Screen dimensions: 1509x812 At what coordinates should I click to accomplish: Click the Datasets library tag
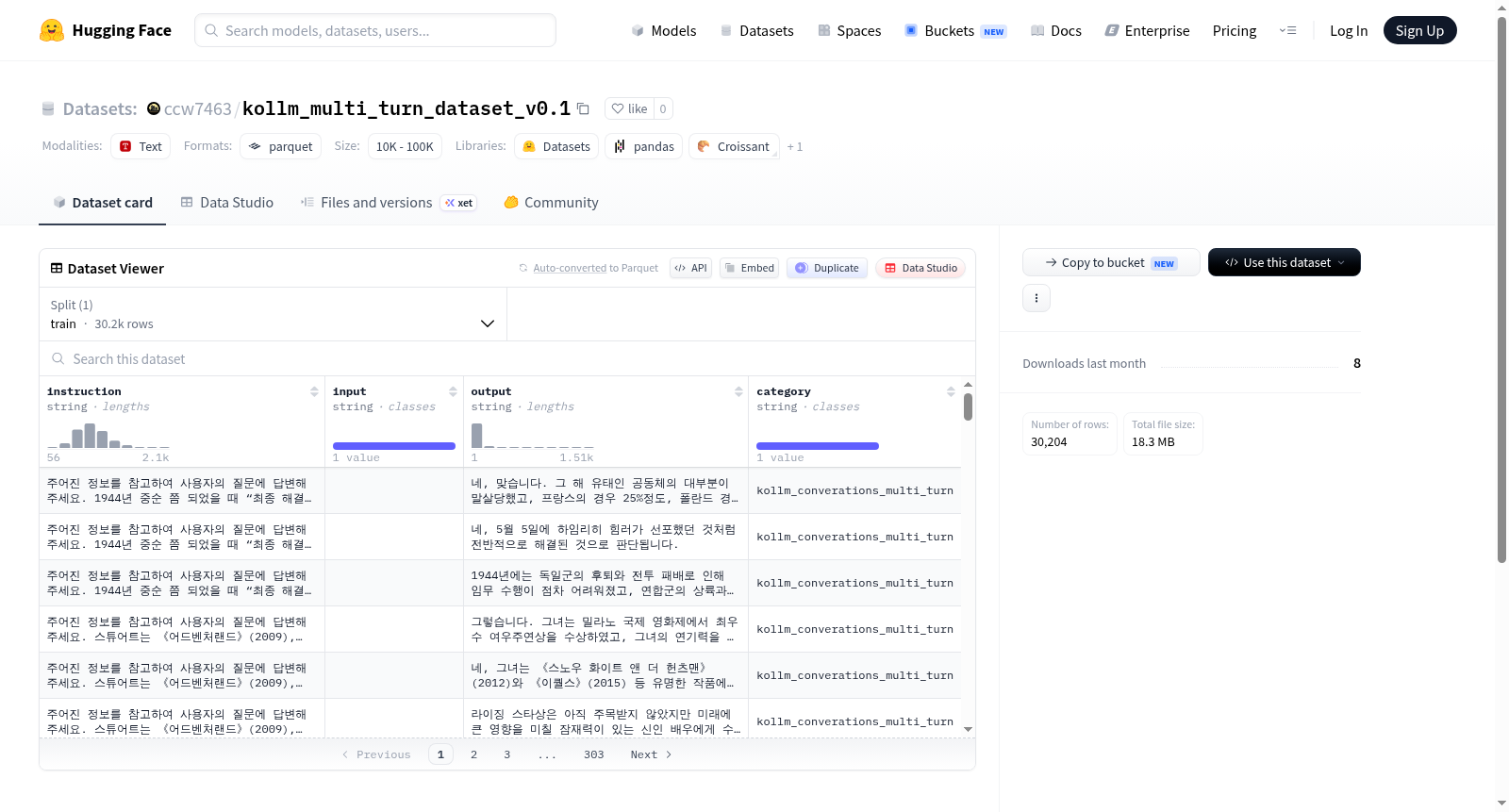(556, 146)
